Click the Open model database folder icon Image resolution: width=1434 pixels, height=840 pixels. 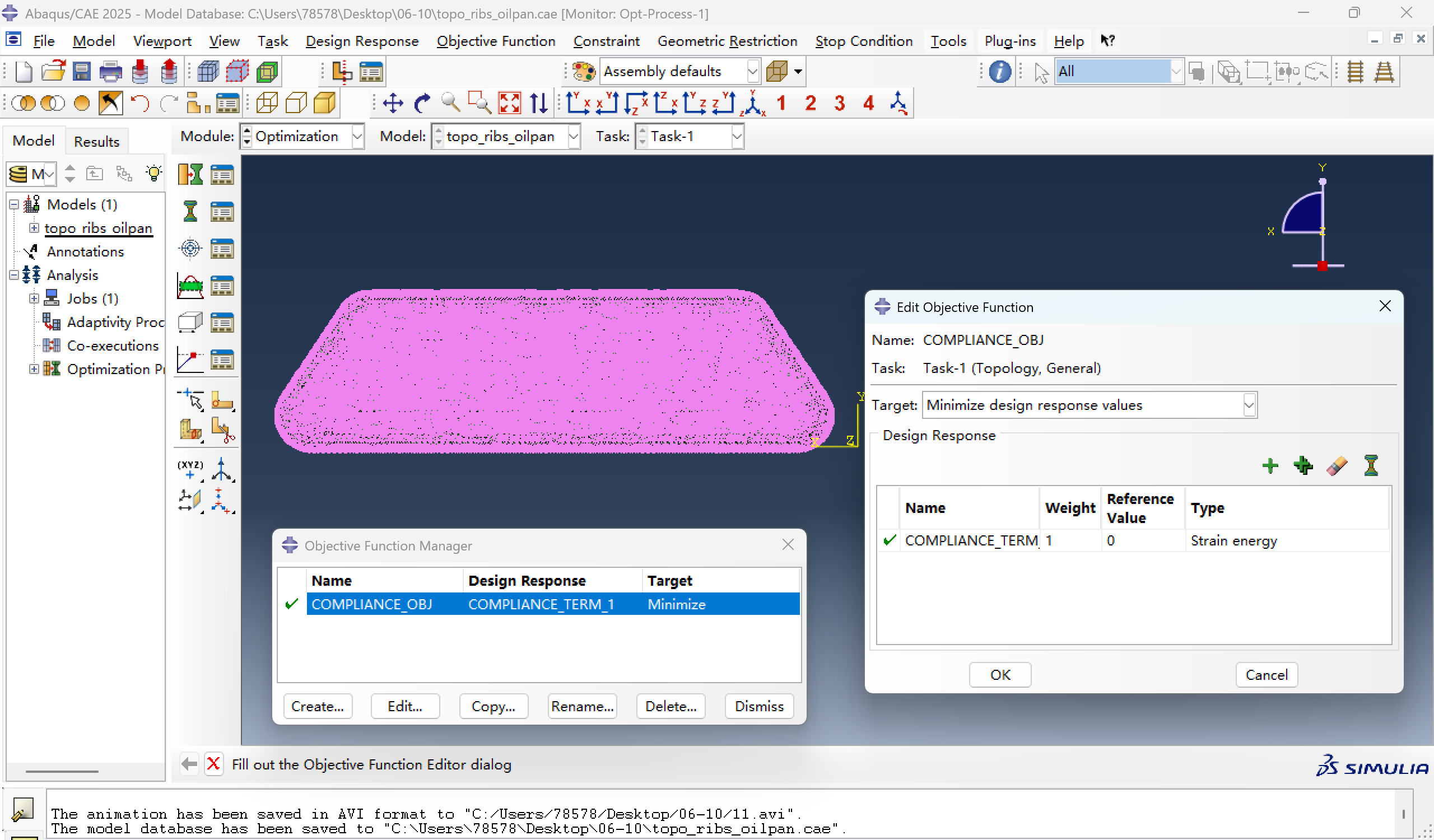click(53, 72)
